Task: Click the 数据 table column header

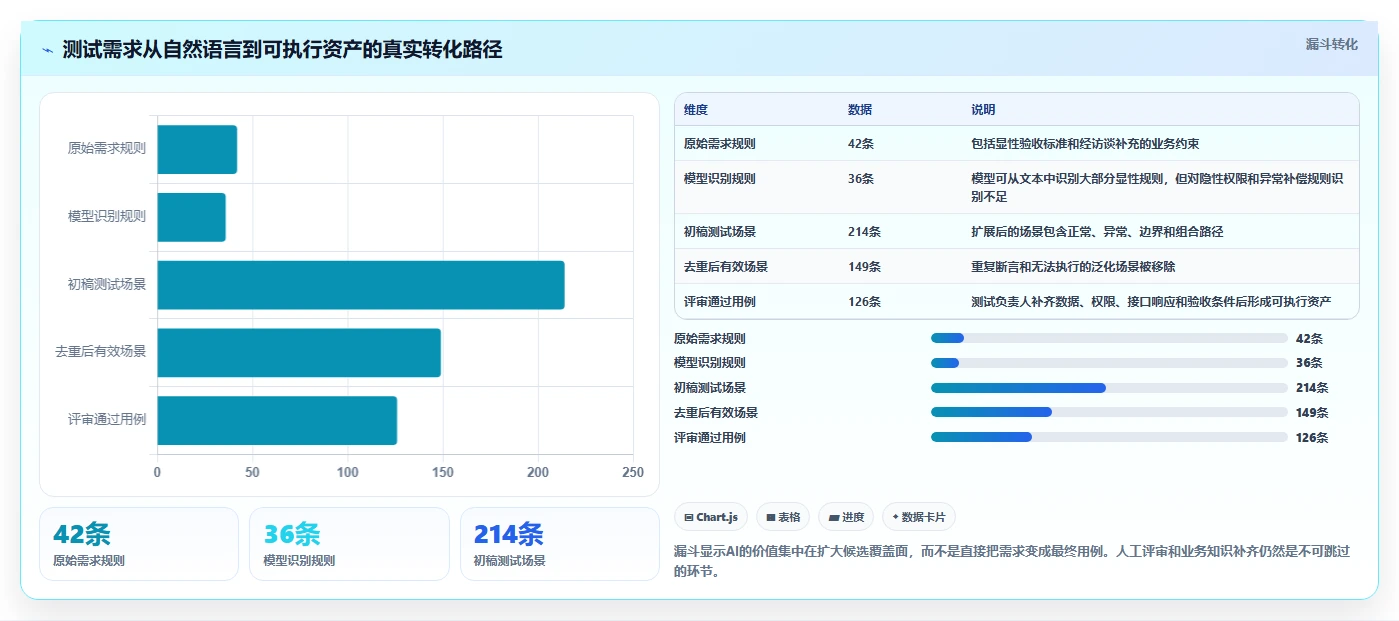Action: click(x=860, y=110)
